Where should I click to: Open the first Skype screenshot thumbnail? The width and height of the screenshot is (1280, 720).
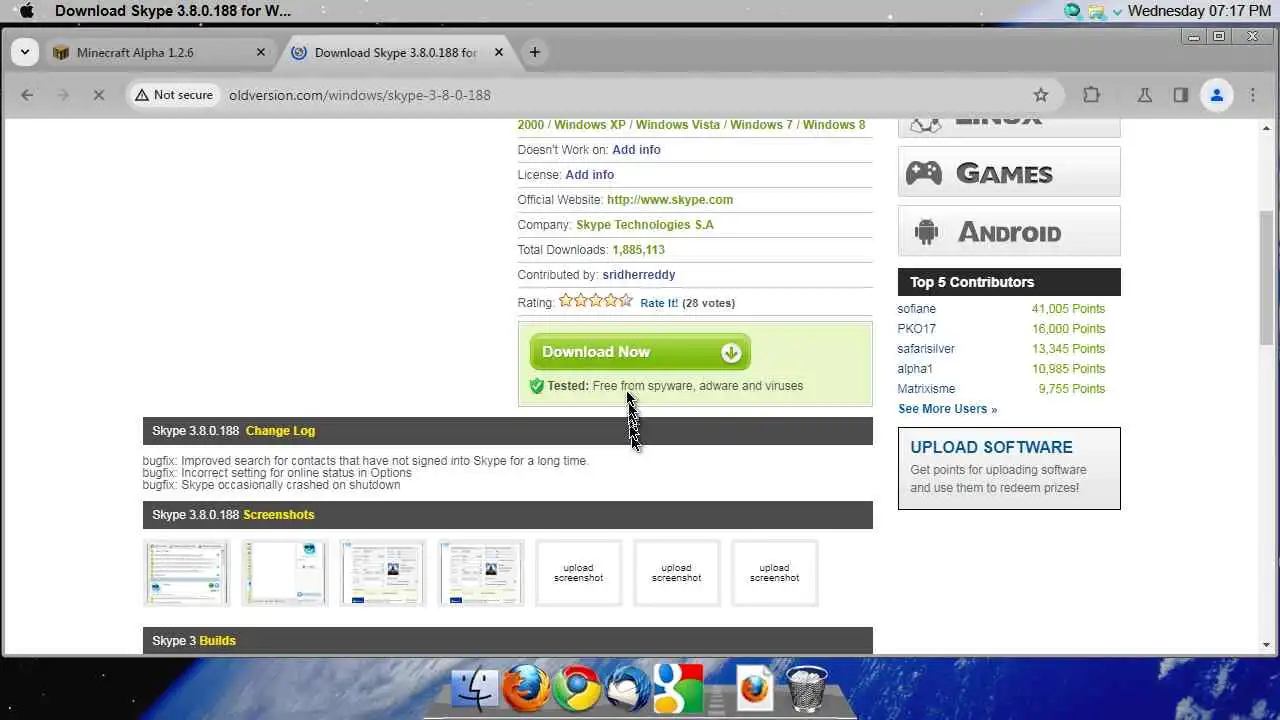tap(186, 573)
